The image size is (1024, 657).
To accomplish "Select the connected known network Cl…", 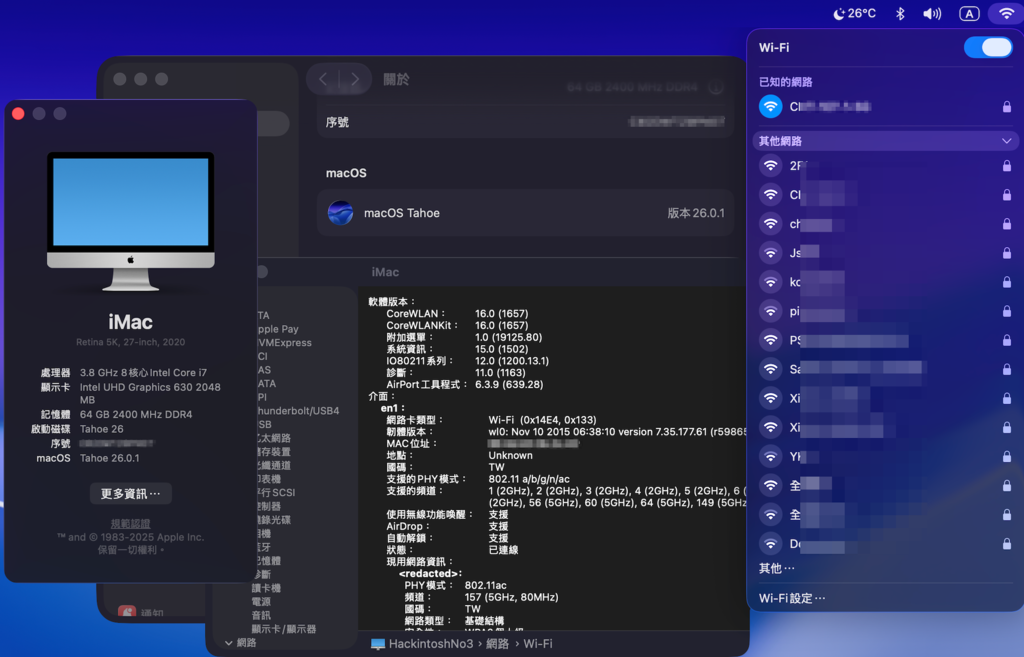I will click(x=885, y=106).
